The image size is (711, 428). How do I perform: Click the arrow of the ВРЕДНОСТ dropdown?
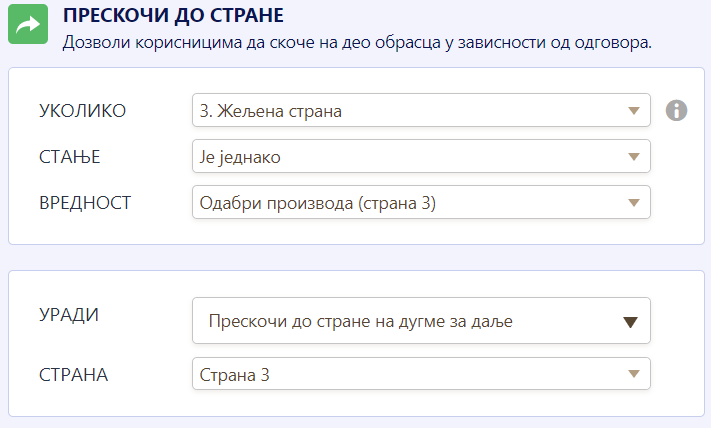click(632, 202)
